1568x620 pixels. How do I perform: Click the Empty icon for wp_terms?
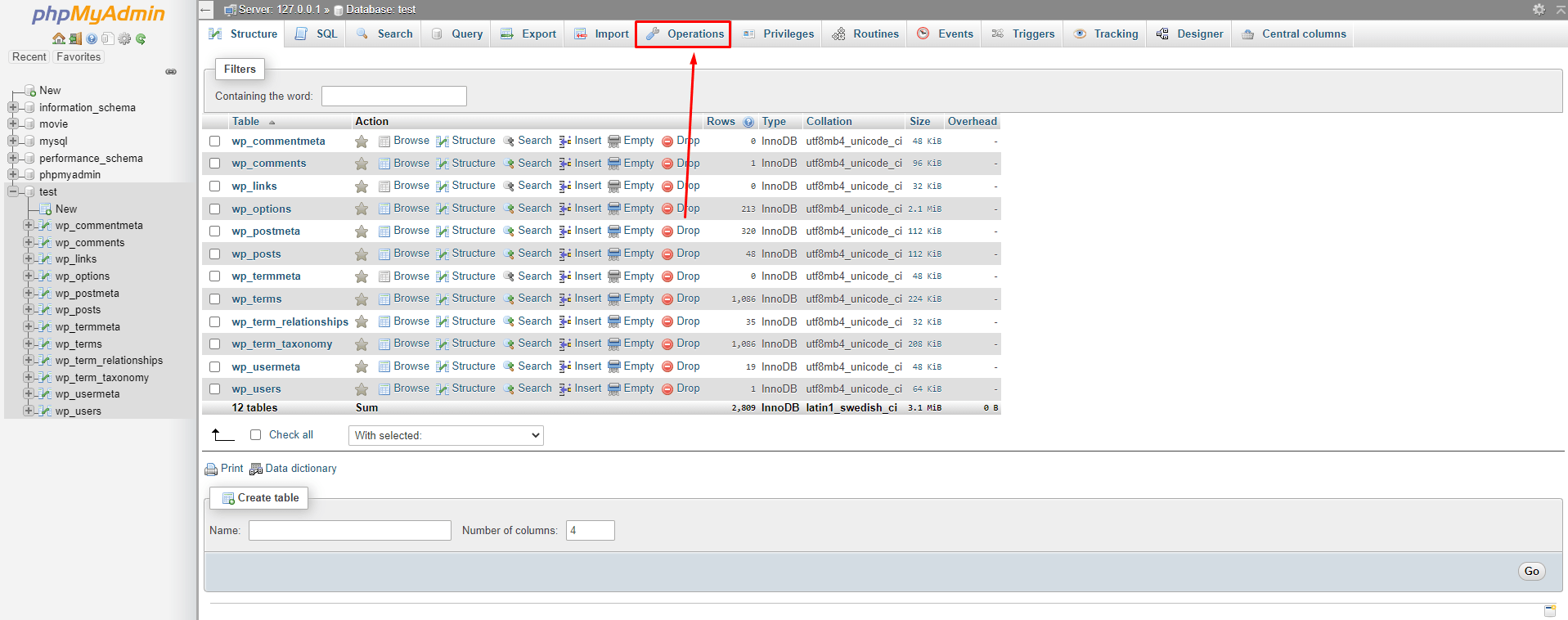614,299
